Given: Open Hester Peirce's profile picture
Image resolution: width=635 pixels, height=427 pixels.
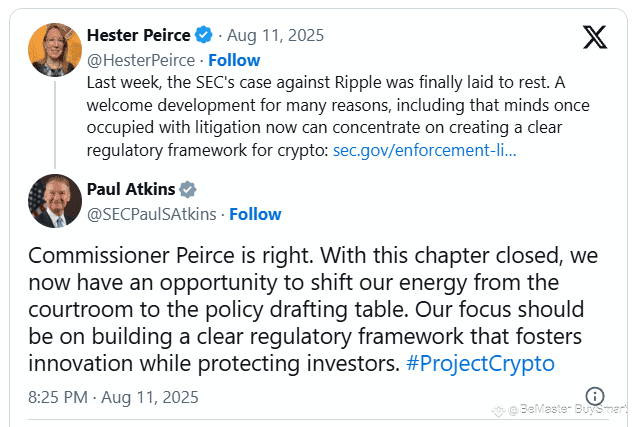Looking at the screenshot, I should [x=55, y=50].
